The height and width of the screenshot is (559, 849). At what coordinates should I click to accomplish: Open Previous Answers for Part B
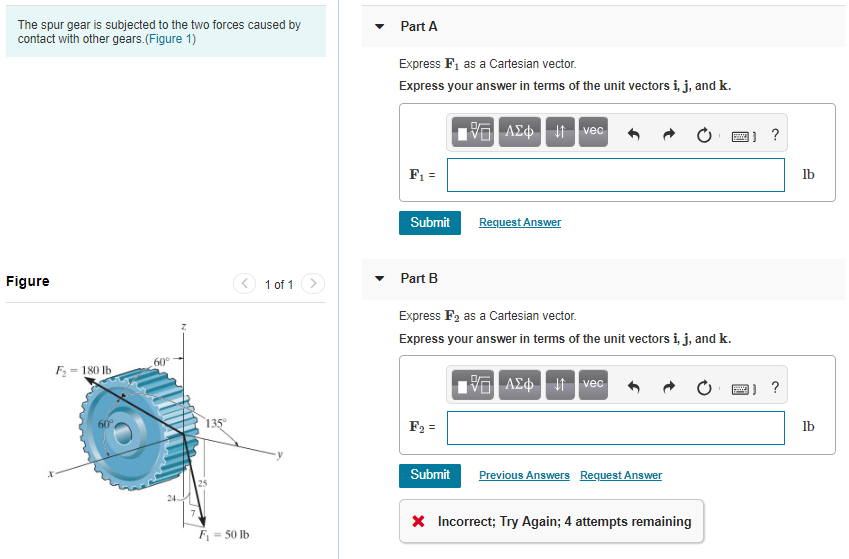point(524,475)
